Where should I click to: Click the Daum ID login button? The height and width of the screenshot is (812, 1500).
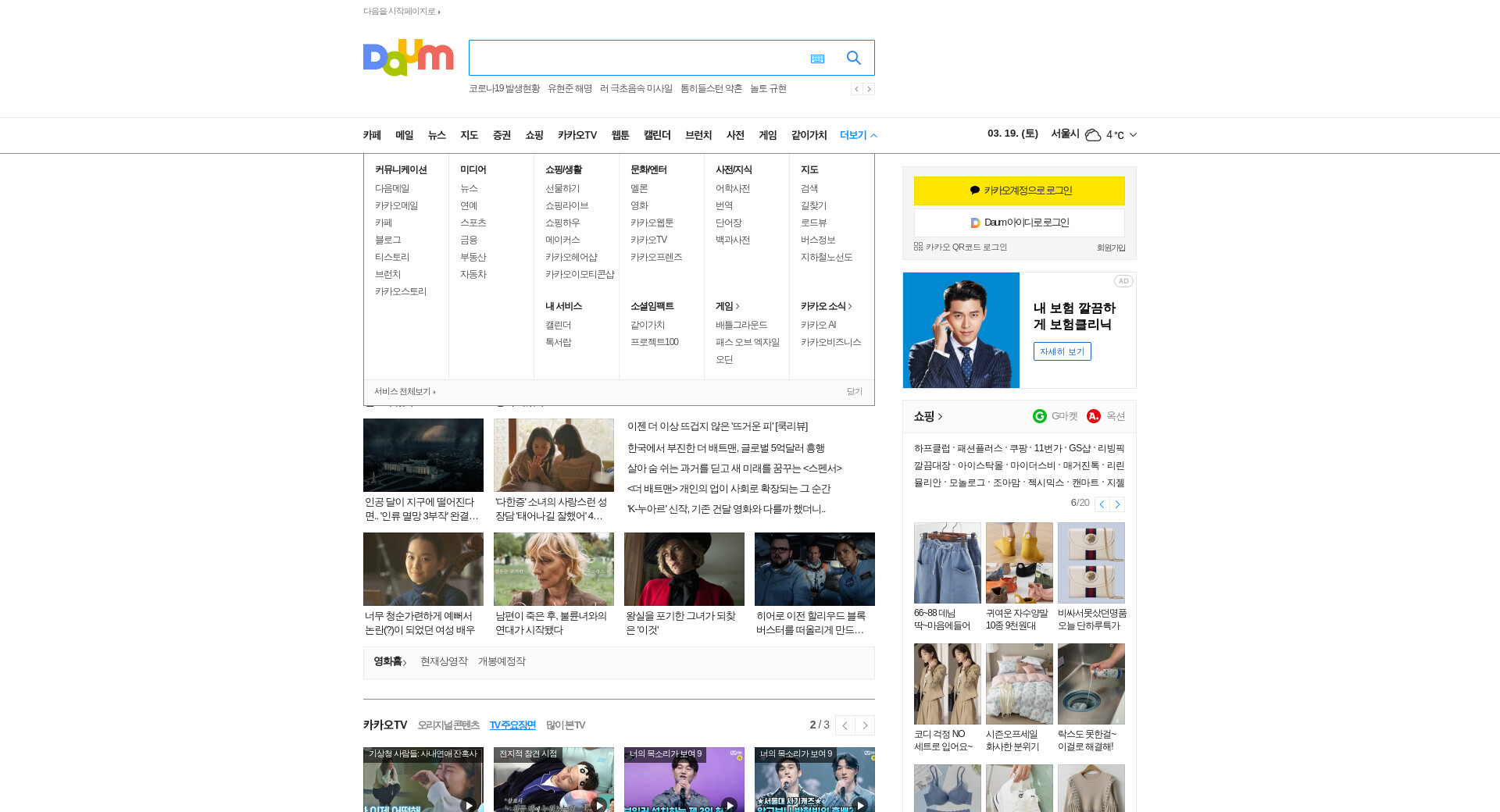point(1019,223)
